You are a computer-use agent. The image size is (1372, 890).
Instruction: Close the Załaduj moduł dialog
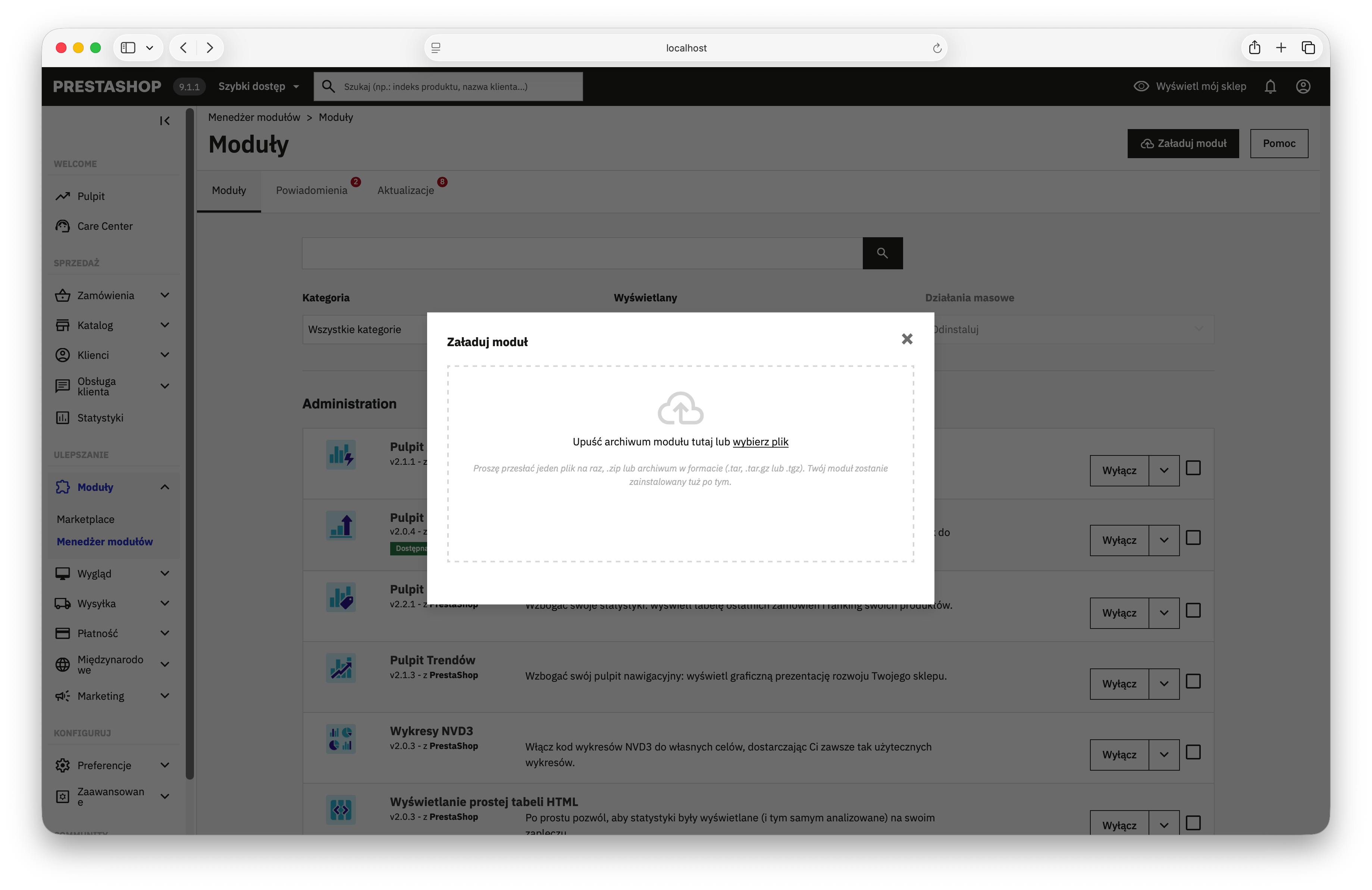pos(907,339)
